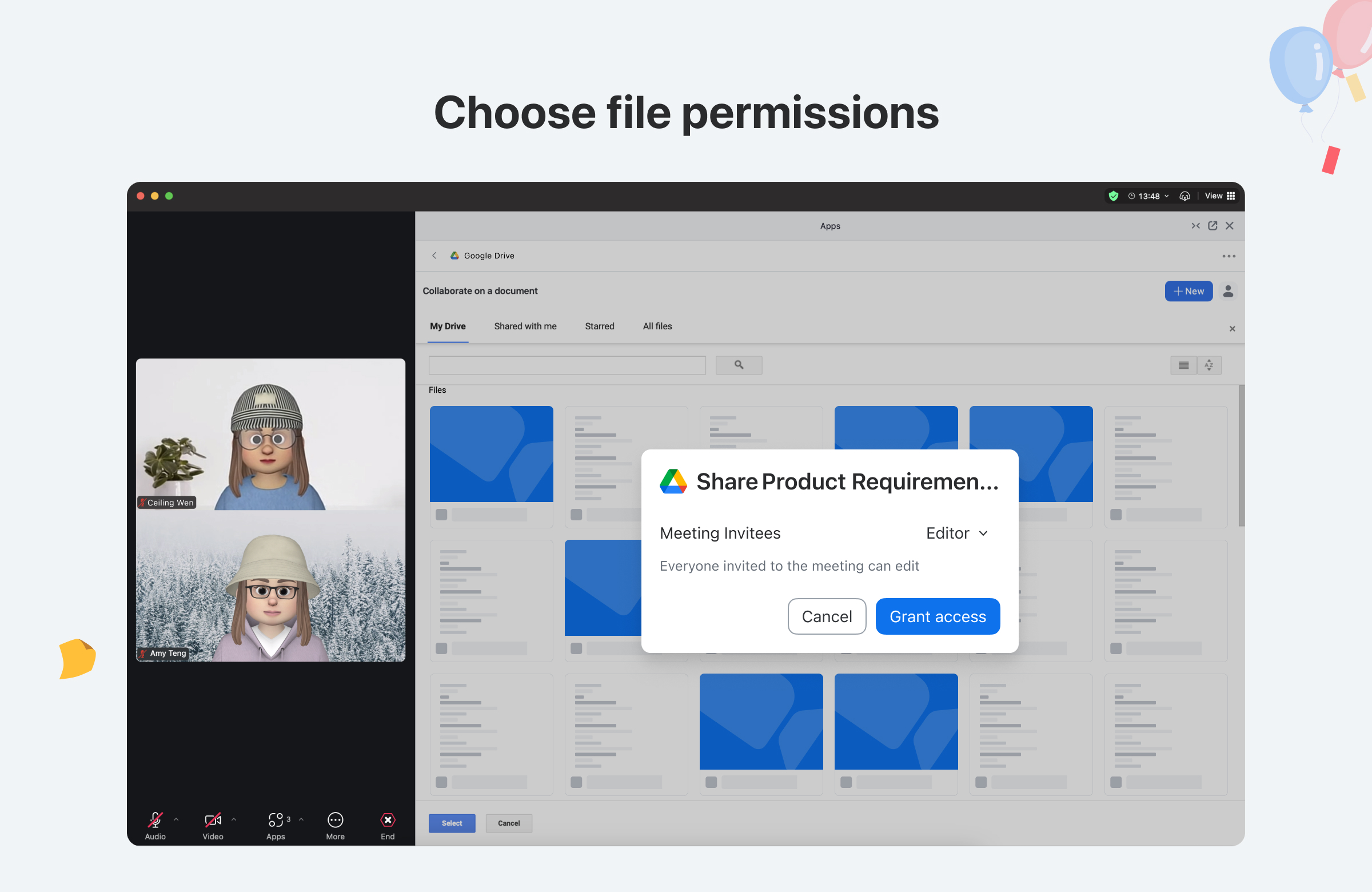Expand audio options caret
The image size is (1372, 892).
(x=176, y=819)
